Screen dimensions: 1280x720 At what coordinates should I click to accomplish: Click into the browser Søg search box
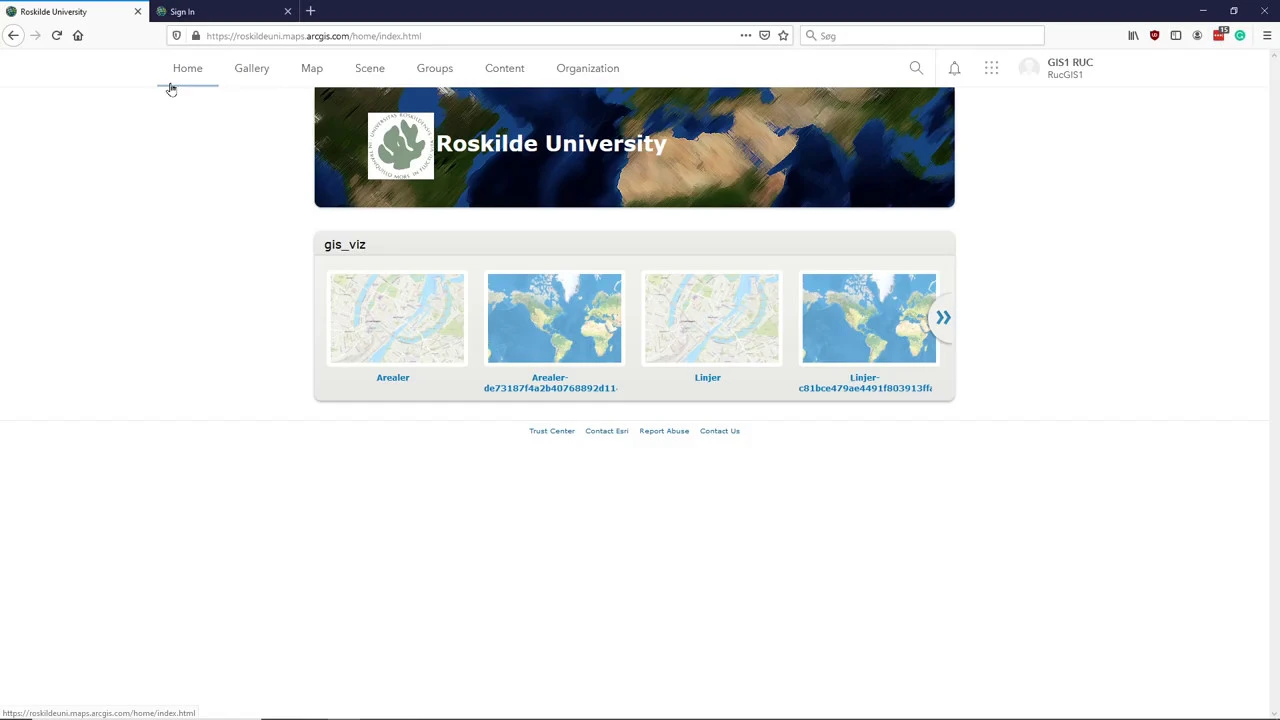coord(922,36)
